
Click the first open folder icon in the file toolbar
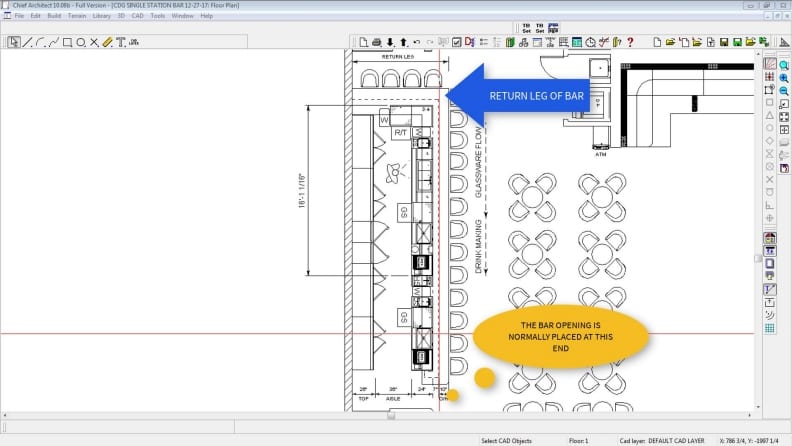tap(670, 42)
